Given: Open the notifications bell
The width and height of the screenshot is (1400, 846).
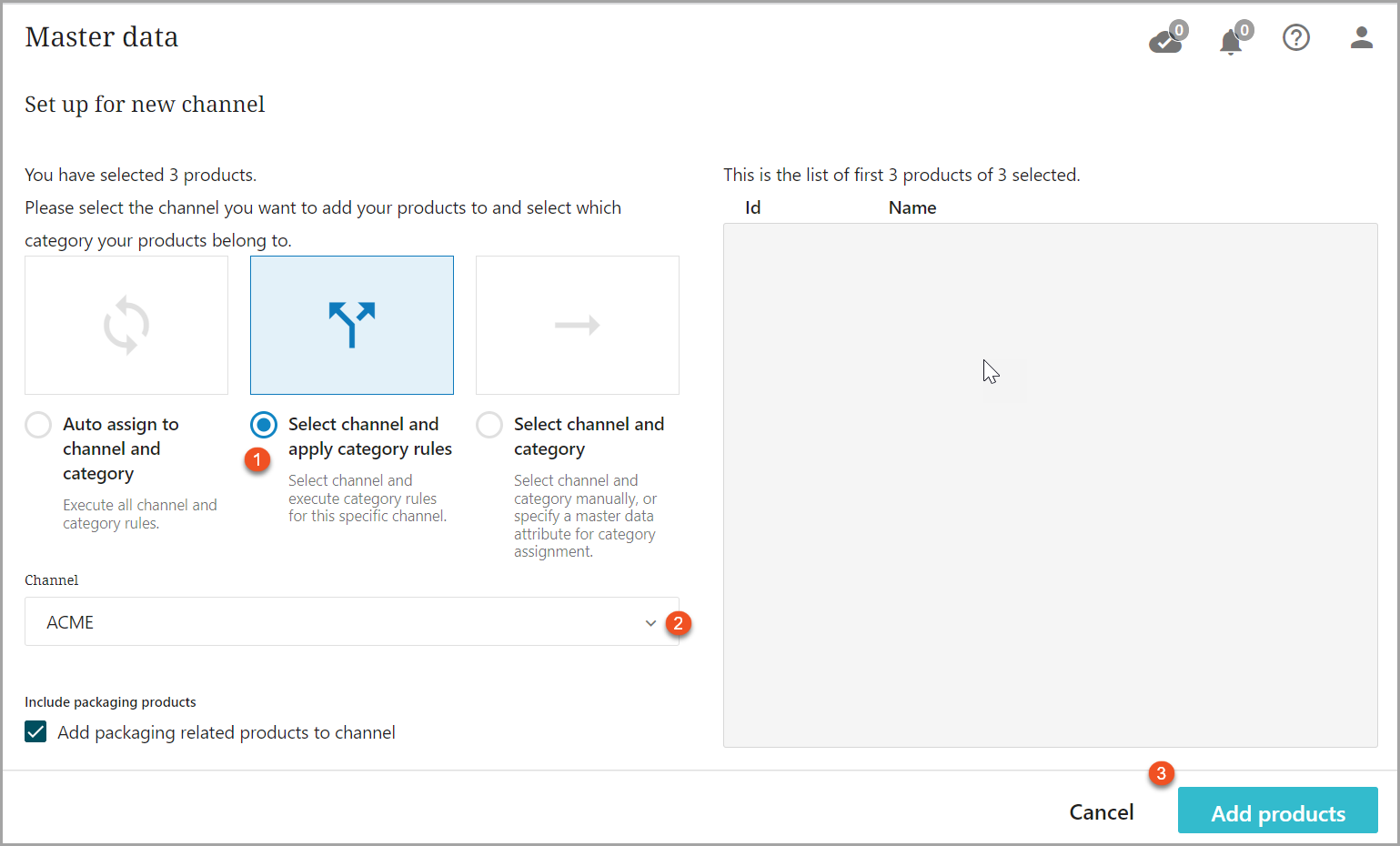Looking at the screenshot, I should 1231,41.
